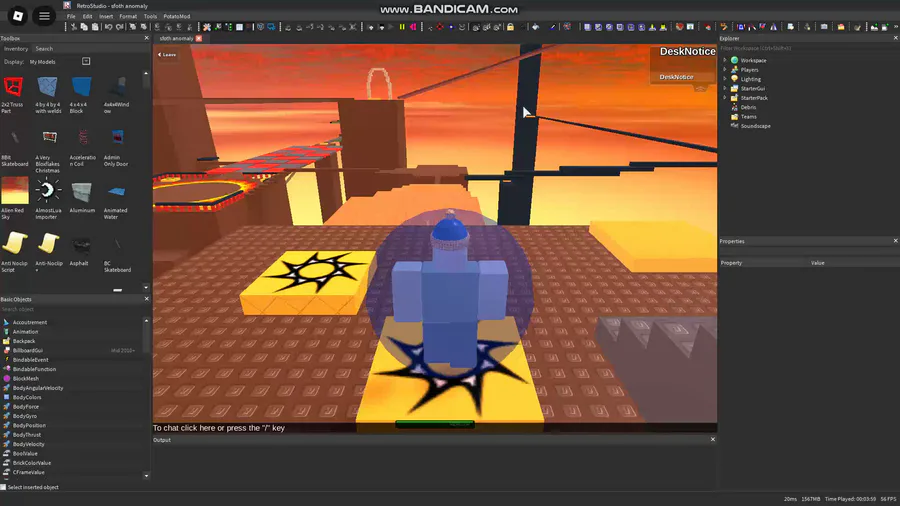Expand the Players tree node

click(x=725, y=69)
